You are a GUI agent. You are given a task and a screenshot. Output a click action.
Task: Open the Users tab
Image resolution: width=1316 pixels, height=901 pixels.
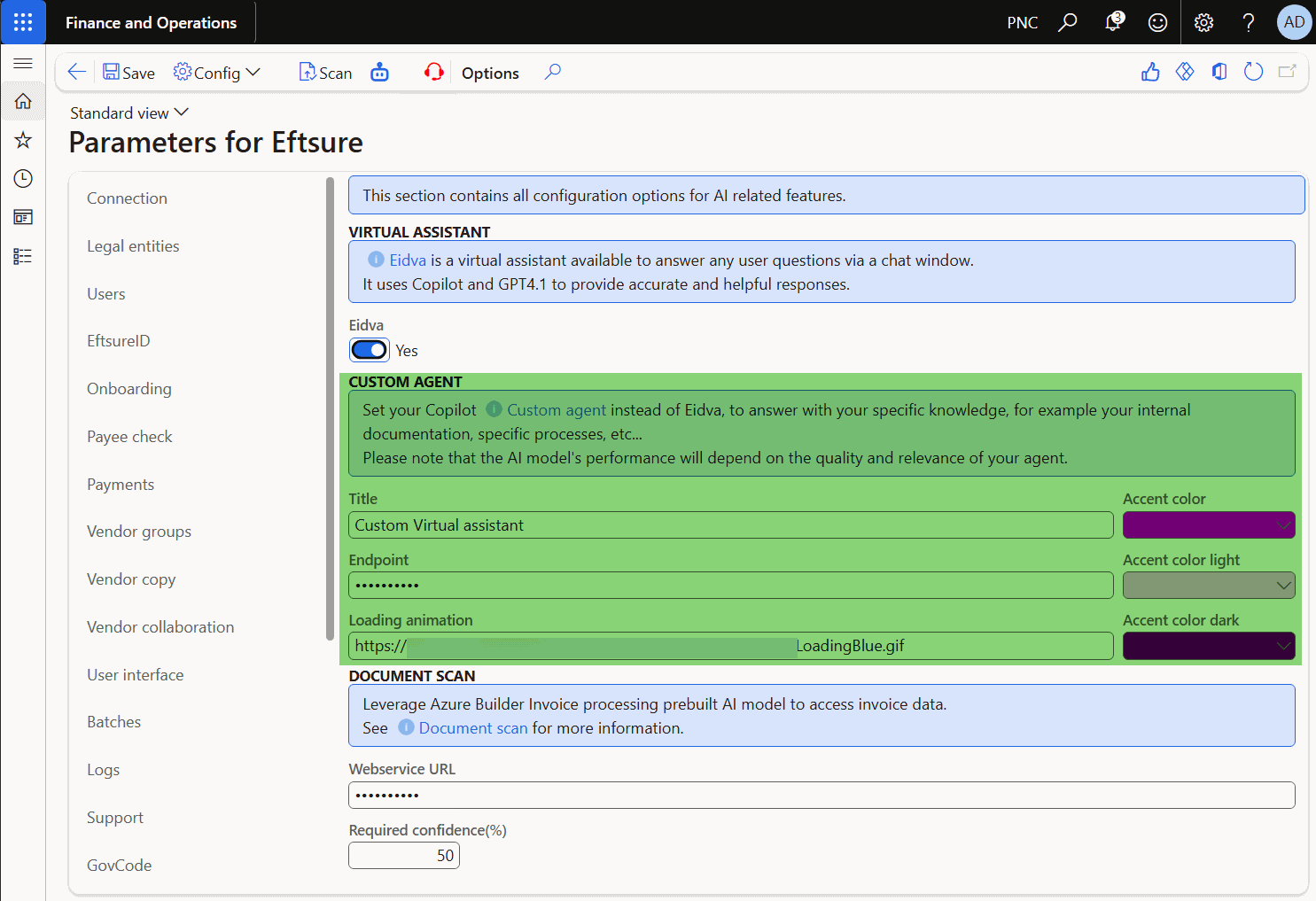tap(105, 294)
